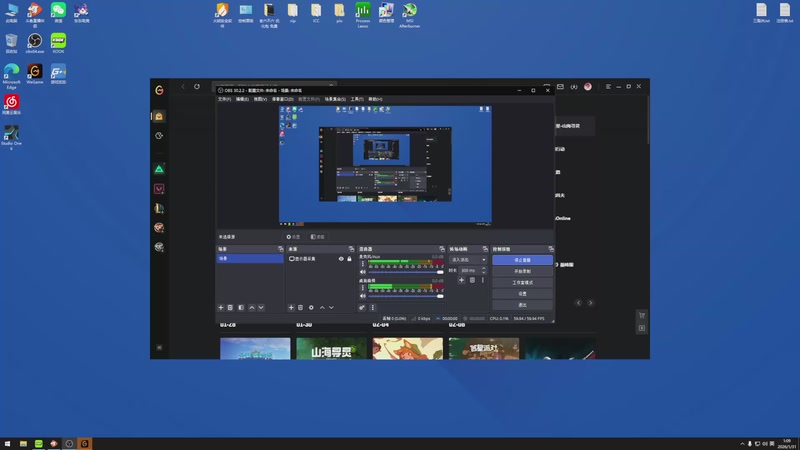
Task: Move source up with the up arrow in Sources panel
Action: click(322, 308)
